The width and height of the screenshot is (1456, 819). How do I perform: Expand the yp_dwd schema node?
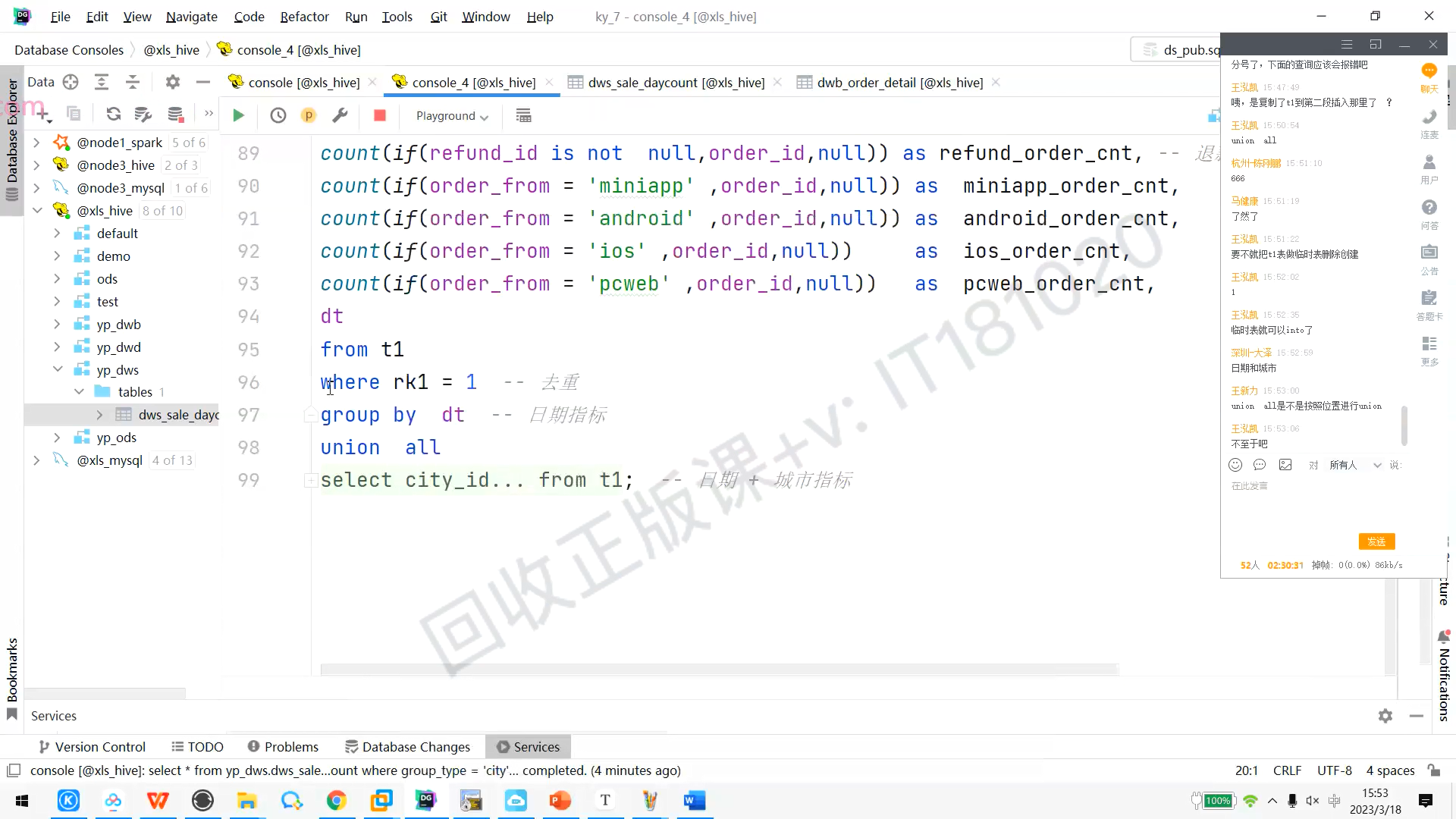pos(57,347)
